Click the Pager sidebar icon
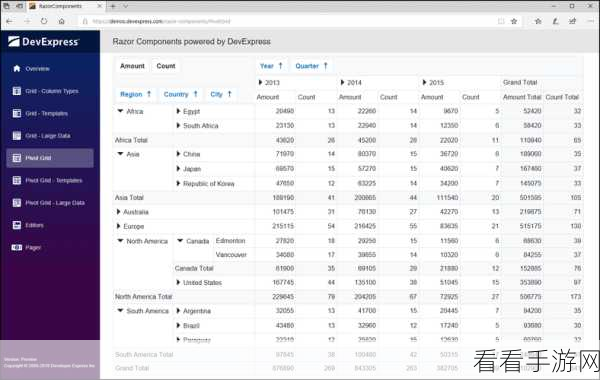600x380 pixels. [x=16, y=248]
